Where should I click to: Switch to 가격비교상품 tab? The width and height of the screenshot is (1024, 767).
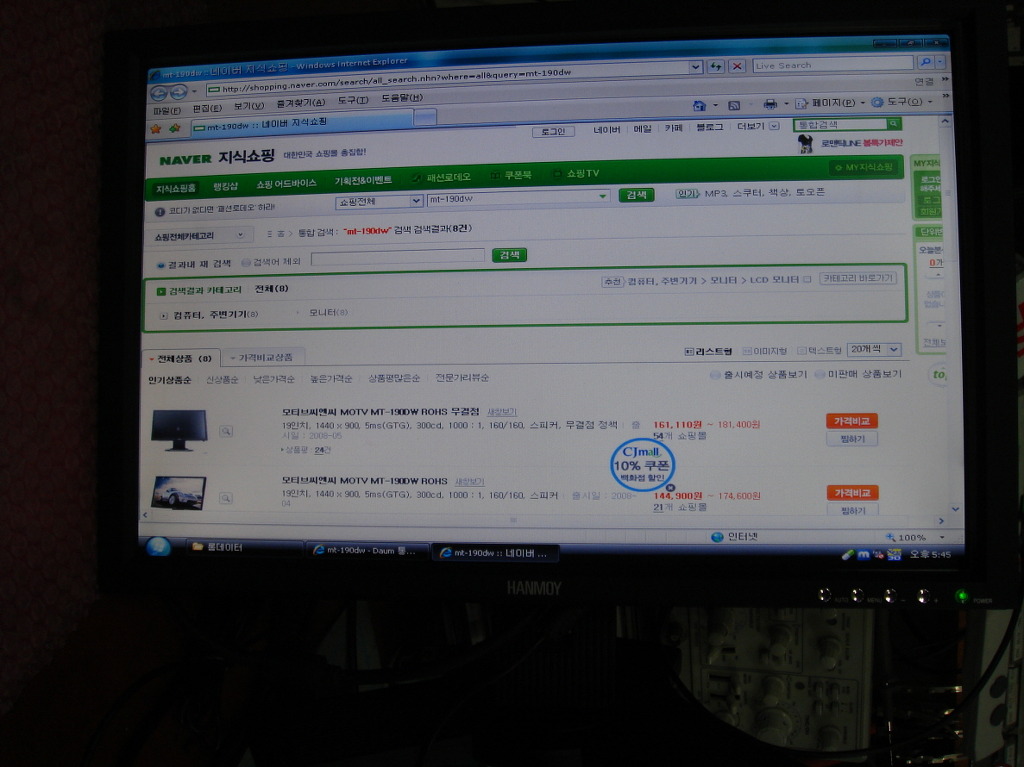[x=262, y=357]
